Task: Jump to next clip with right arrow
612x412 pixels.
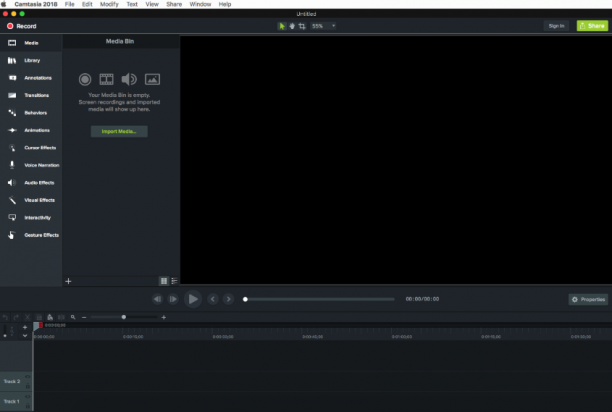Action: (x=229, y=299)
